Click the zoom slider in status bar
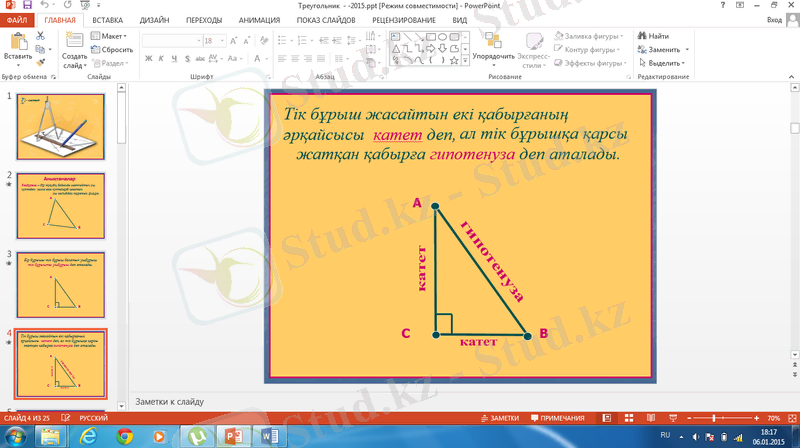Screen dimensions: 800x448 (712, 417)
